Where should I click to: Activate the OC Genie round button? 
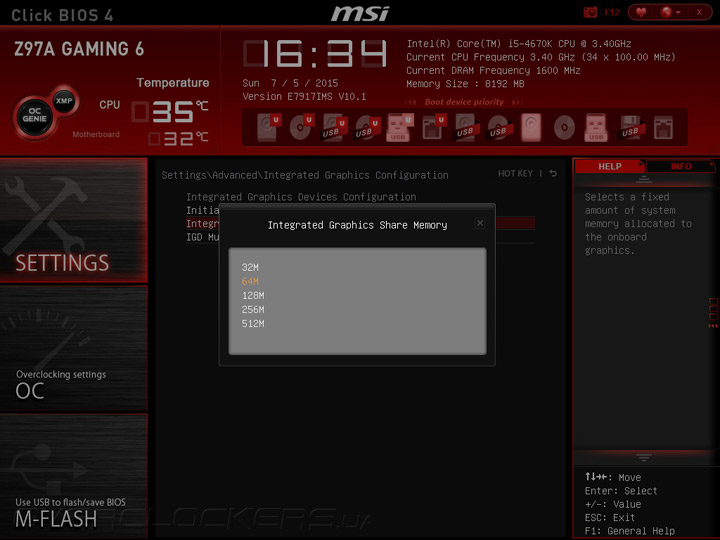34,116
